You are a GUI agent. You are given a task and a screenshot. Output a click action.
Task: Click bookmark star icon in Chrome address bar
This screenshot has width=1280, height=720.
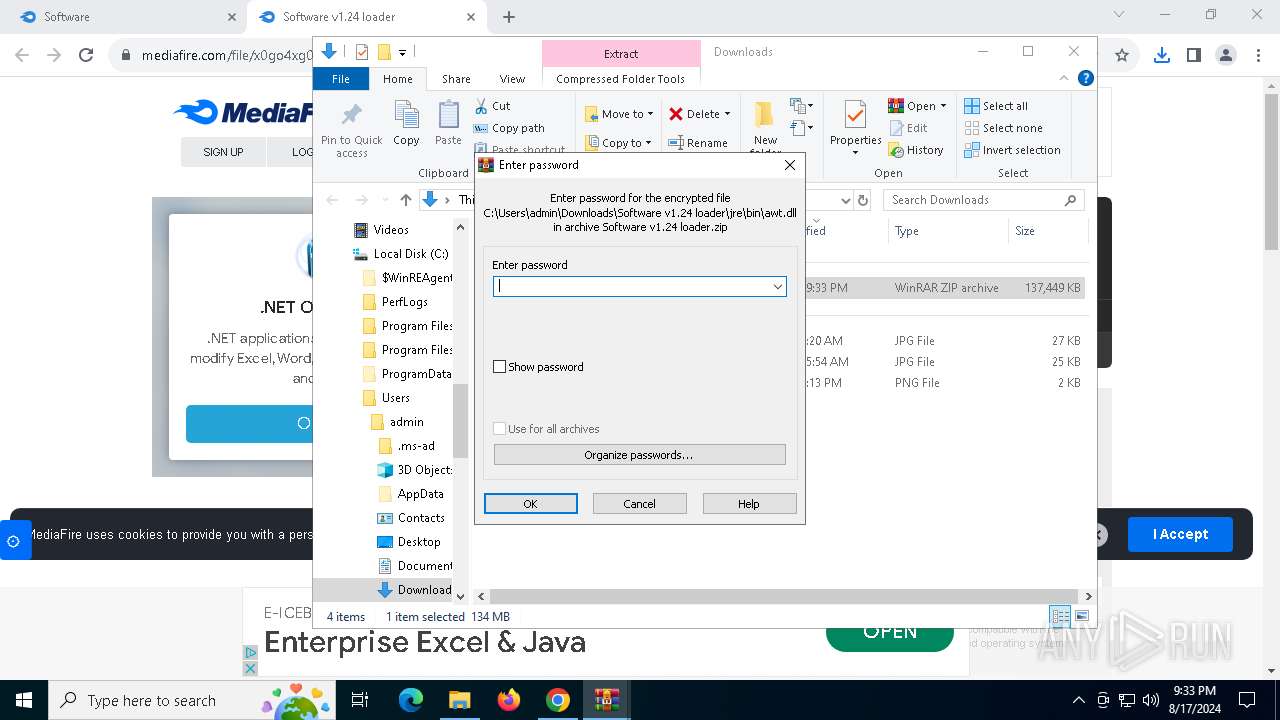pos(1122,55)
